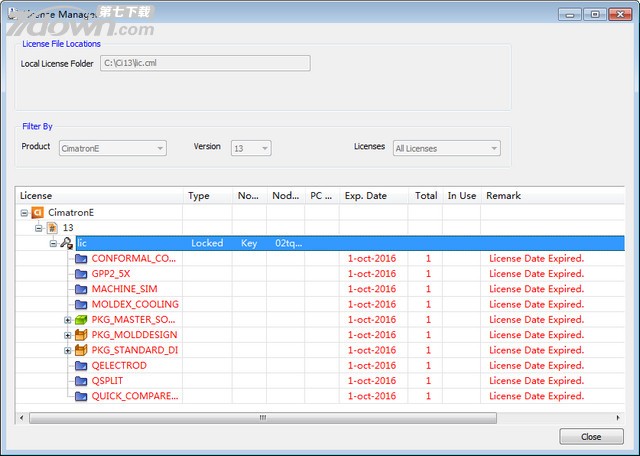
Task: Click the CONFORMAL_CO folder icon
Action: click(81, 259)
